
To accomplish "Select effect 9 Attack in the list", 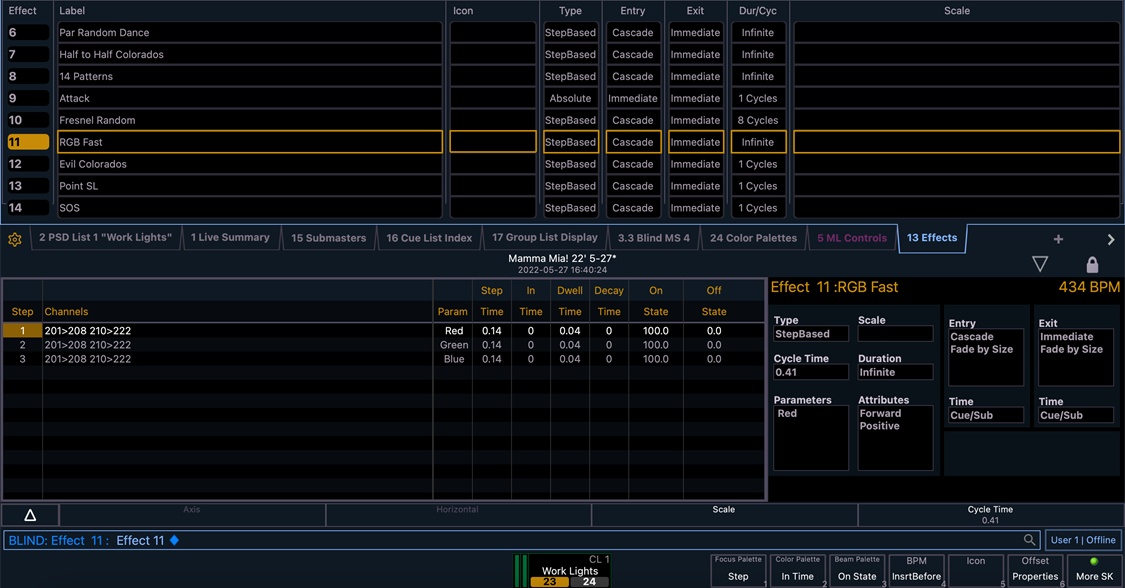I will (x=249, y=98).
